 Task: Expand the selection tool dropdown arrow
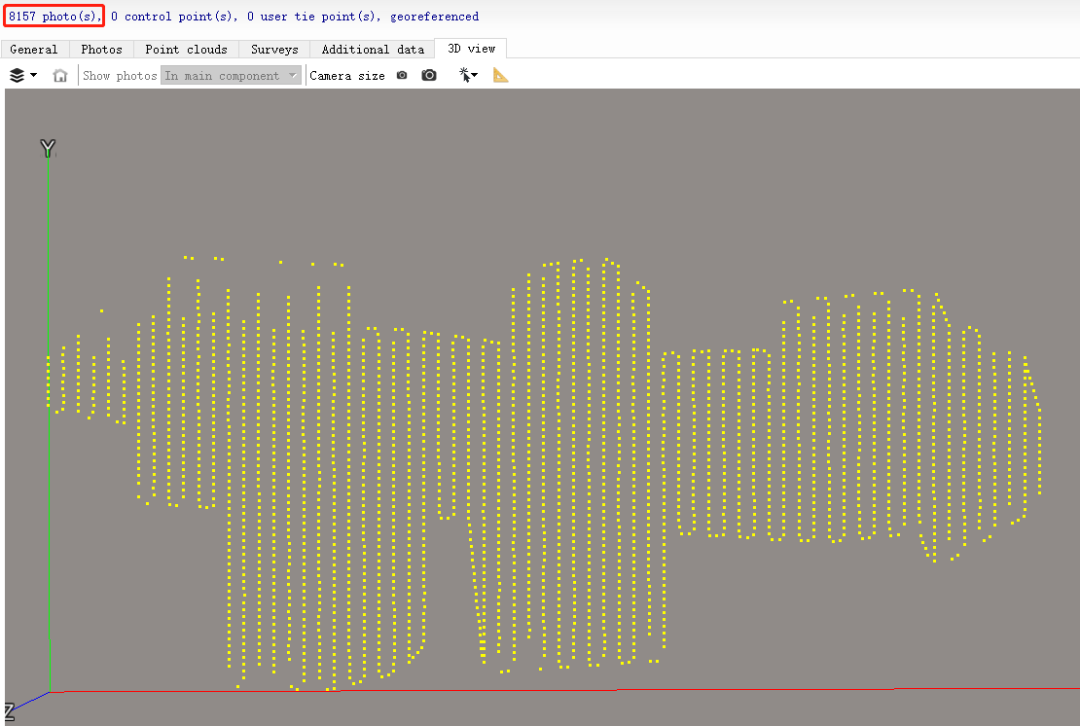tap(475, 76)
